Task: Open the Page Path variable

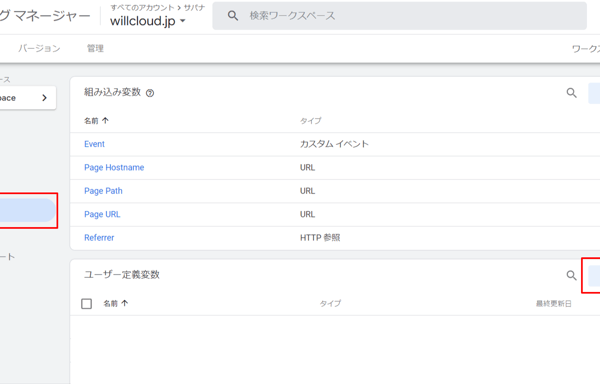Action: [x=103, y=191]
